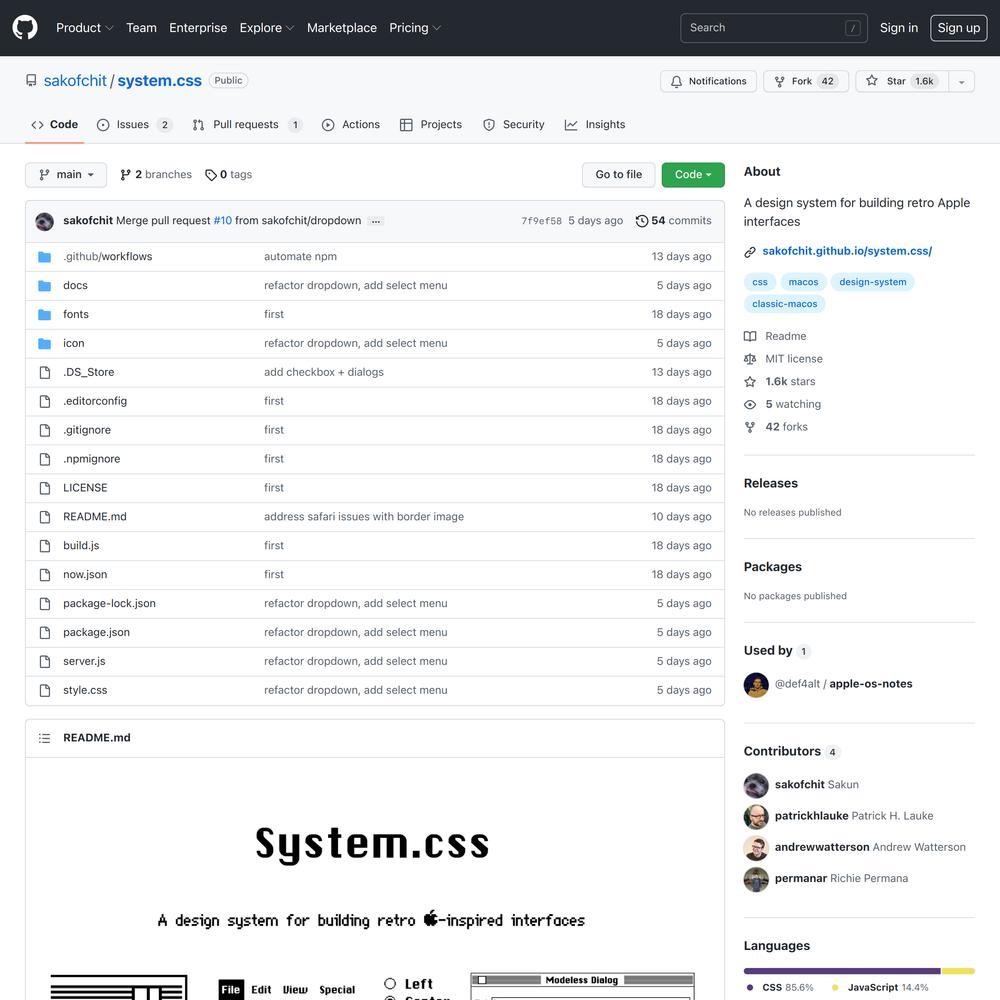The height and width of the screenshot is (1000, 1000).
Task: Click the scale icon beside MIT license
Action: pos(750,359)
